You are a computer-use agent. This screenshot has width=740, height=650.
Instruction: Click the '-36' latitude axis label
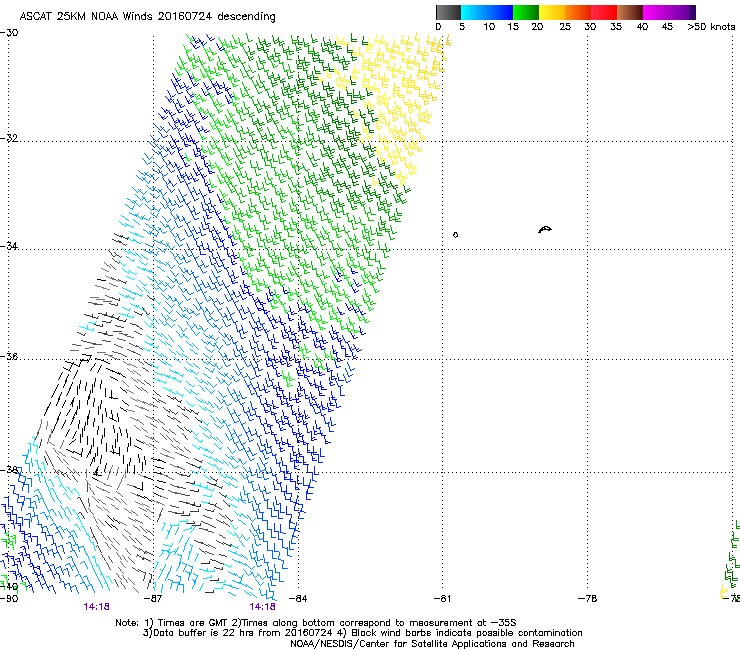9,356
